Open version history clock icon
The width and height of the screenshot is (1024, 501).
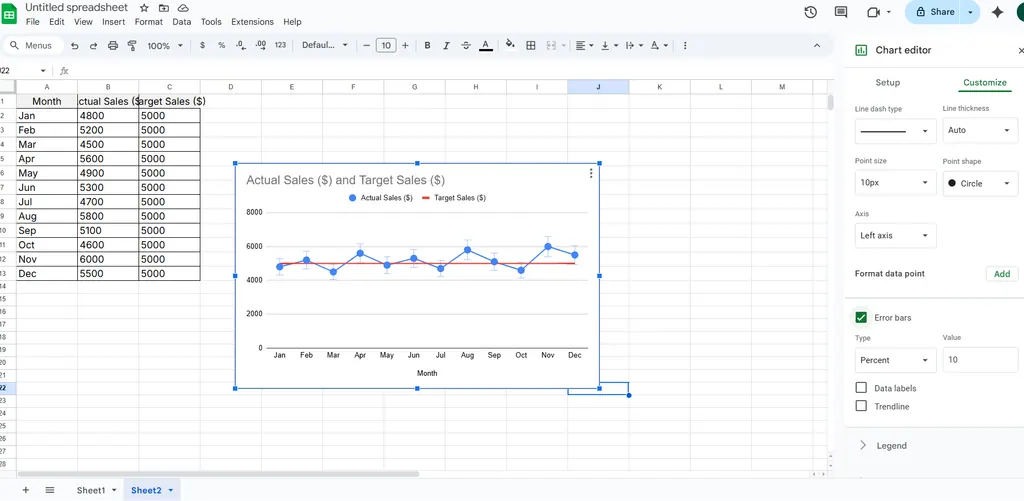click(810, 12)
